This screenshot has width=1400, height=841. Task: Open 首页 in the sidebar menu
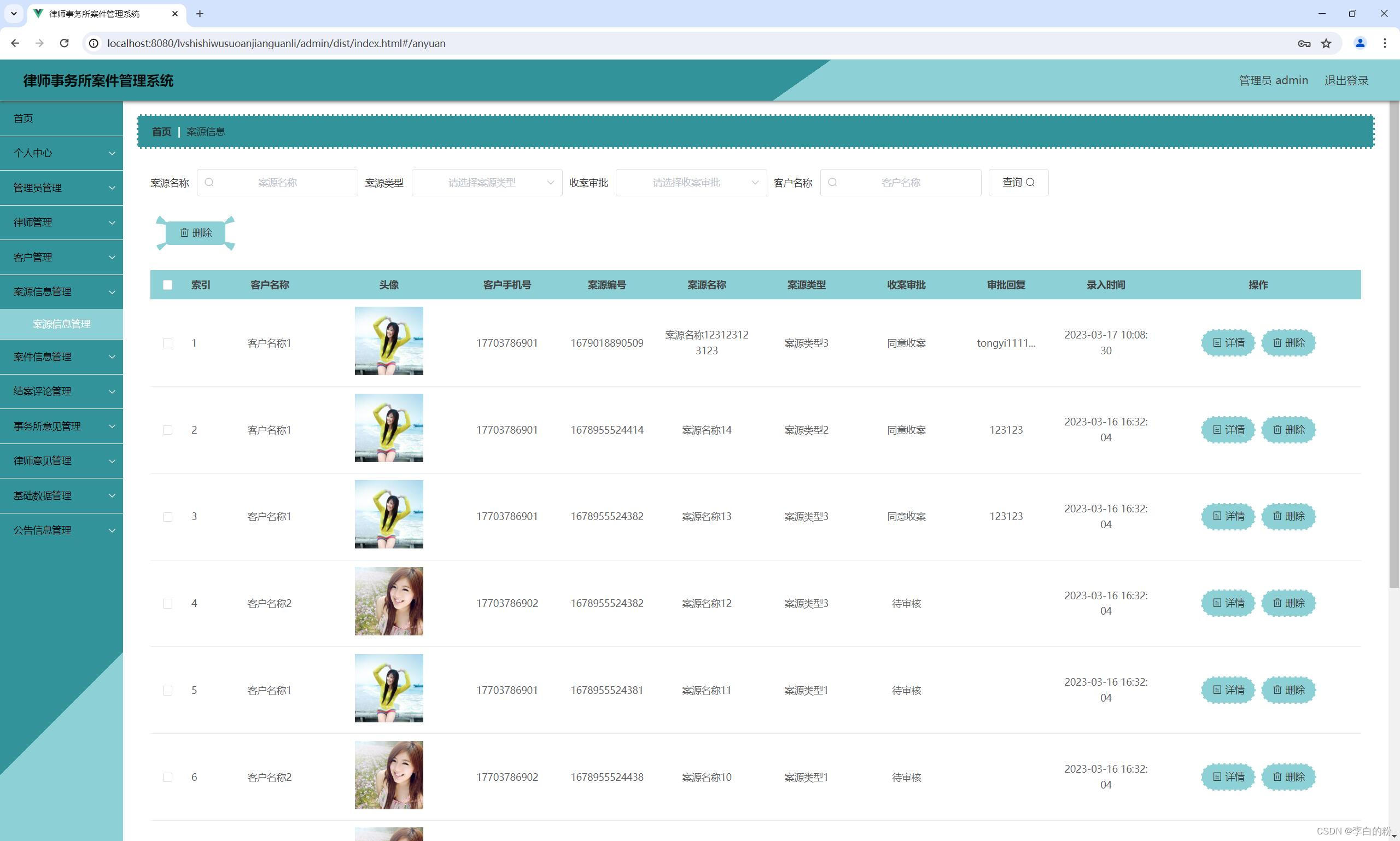24,119
